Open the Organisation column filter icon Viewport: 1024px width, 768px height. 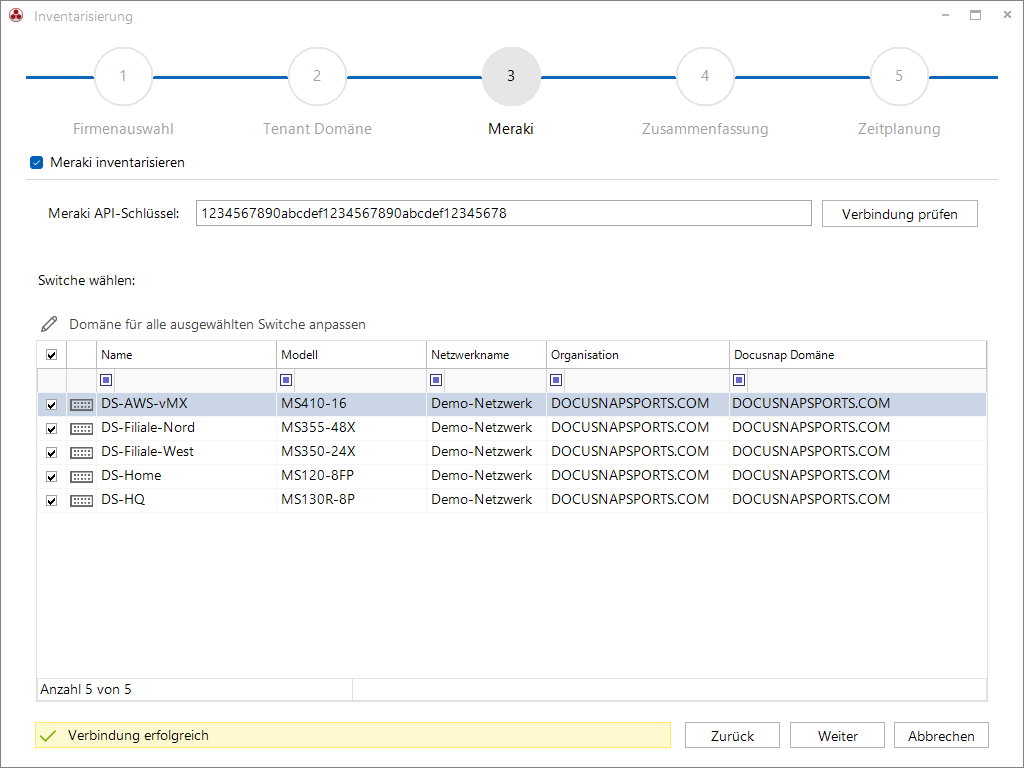point(556,380)
